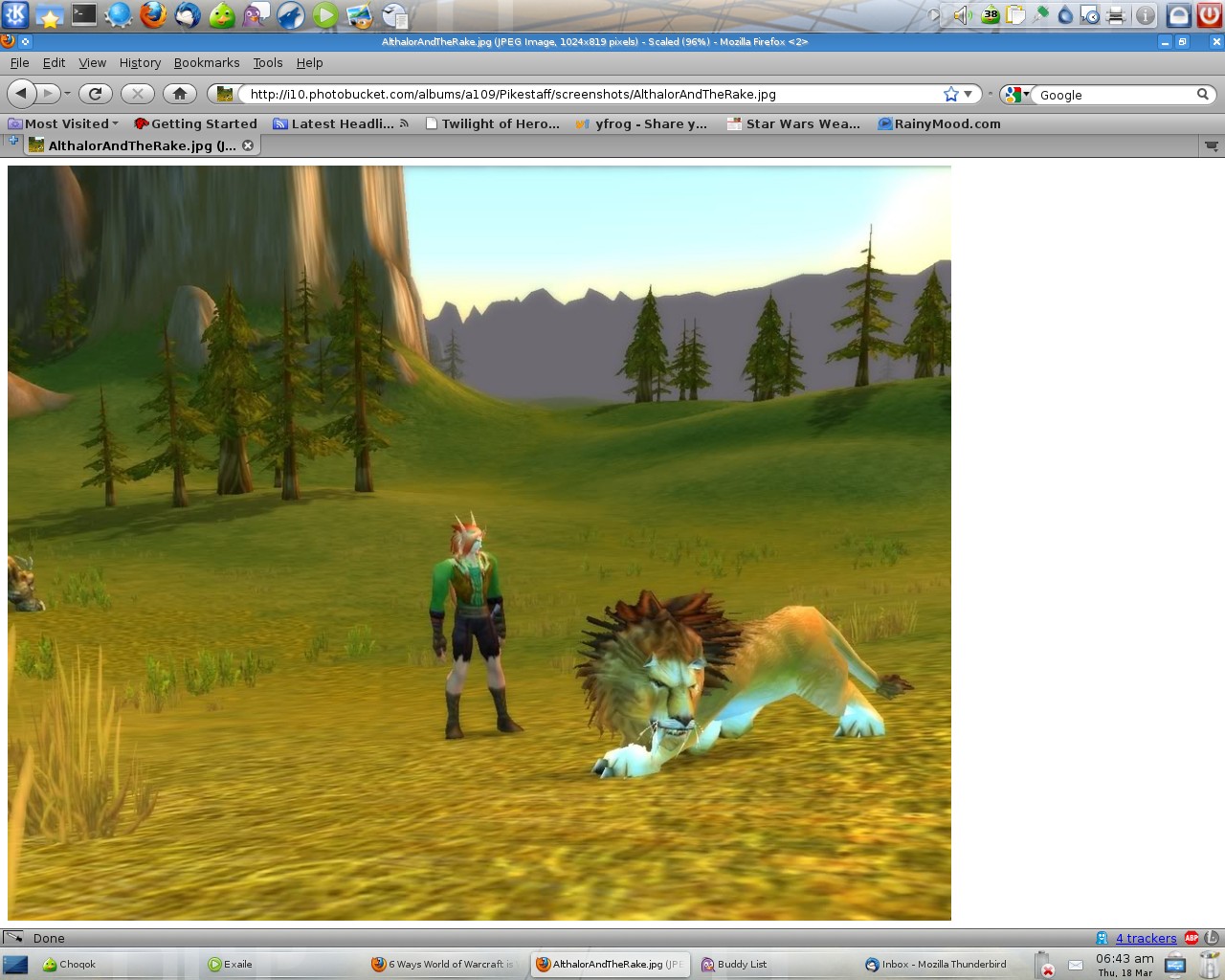Open the View menu
This screenshot has width=1225, height=980.
tap(92, 62)
